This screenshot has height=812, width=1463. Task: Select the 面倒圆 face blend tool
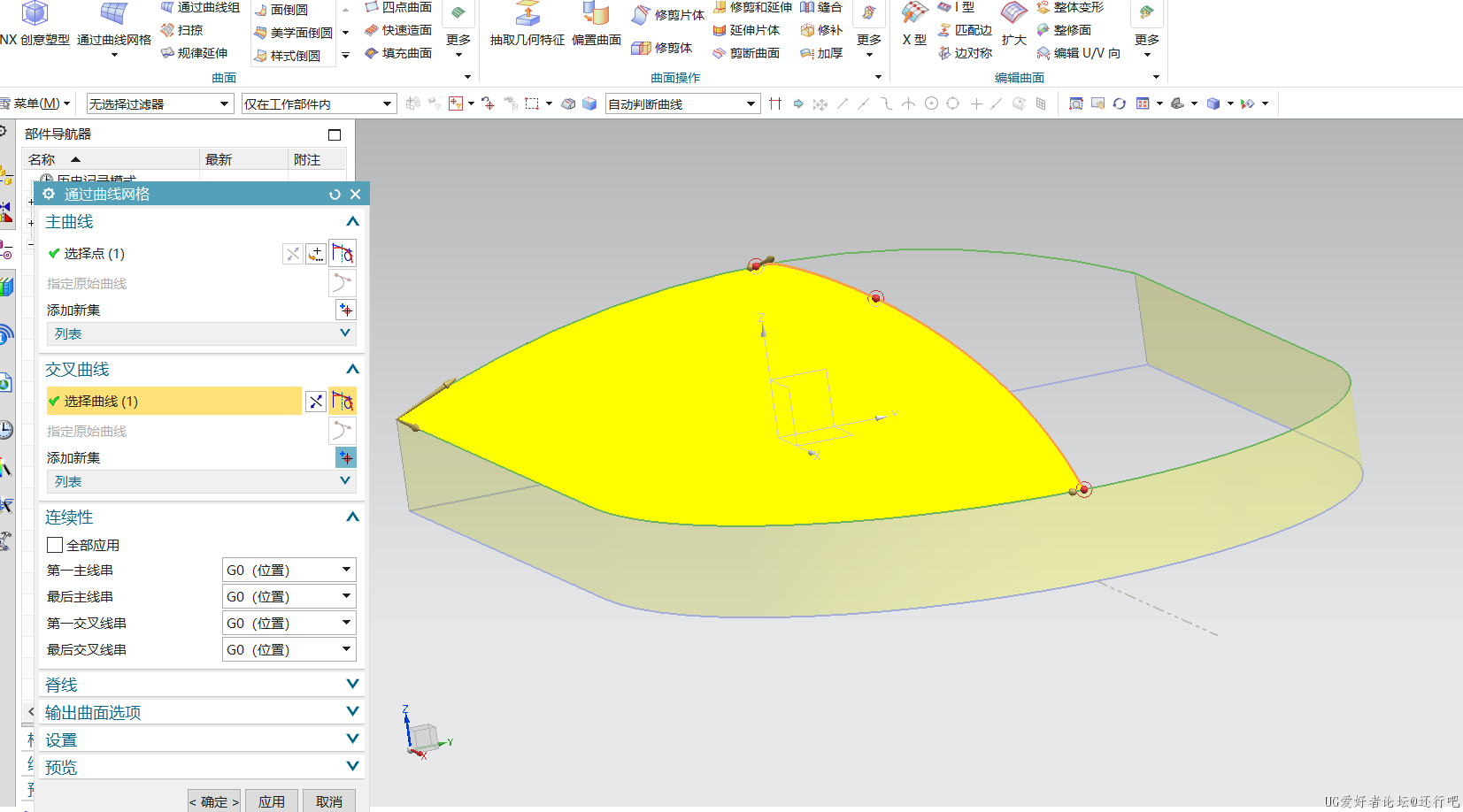(x=281, y=10)
